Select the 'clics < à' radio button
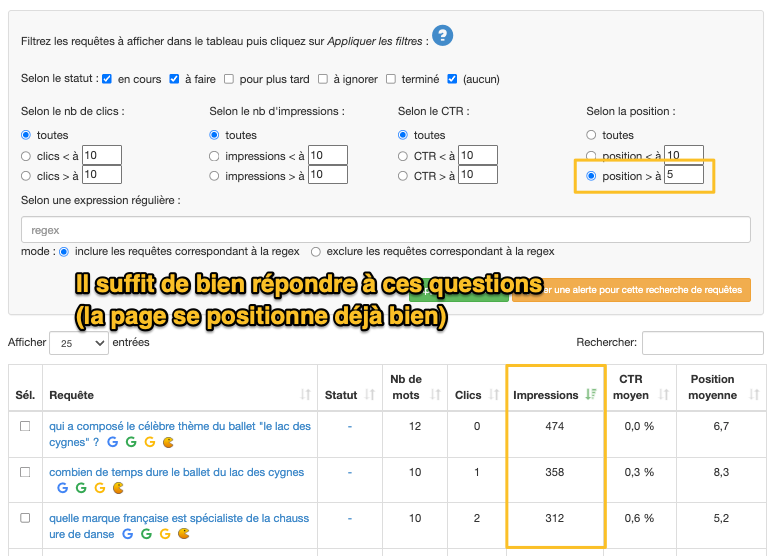Viewport: 775px width, 556px height. click(26, 156)
